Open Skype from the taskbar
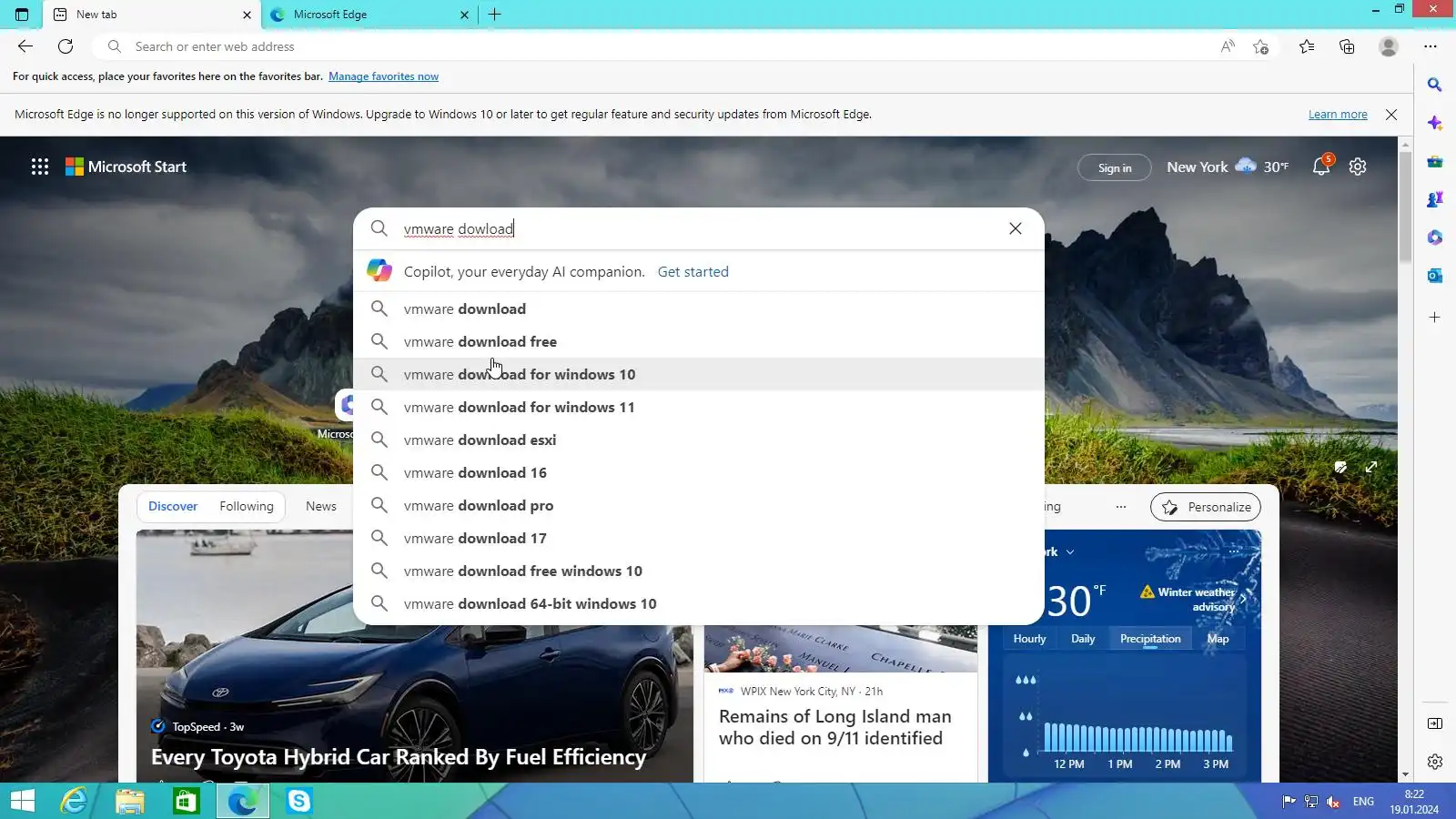Viewport: 1456px width, 819px height. (x=298, y=801)
